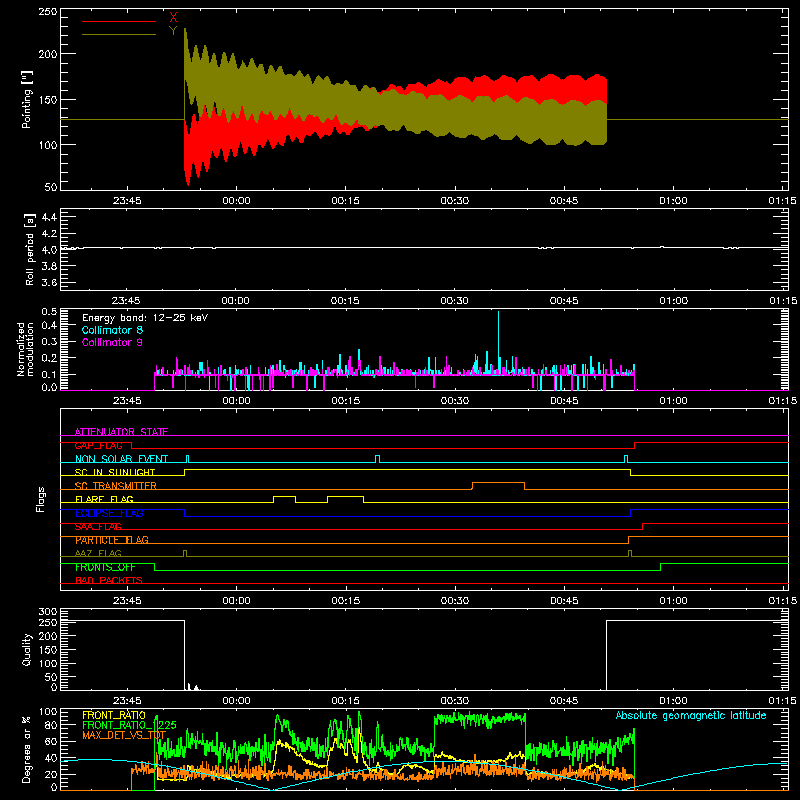Click the SC_IN_SUNLIGHT flag label

(115, 472)
